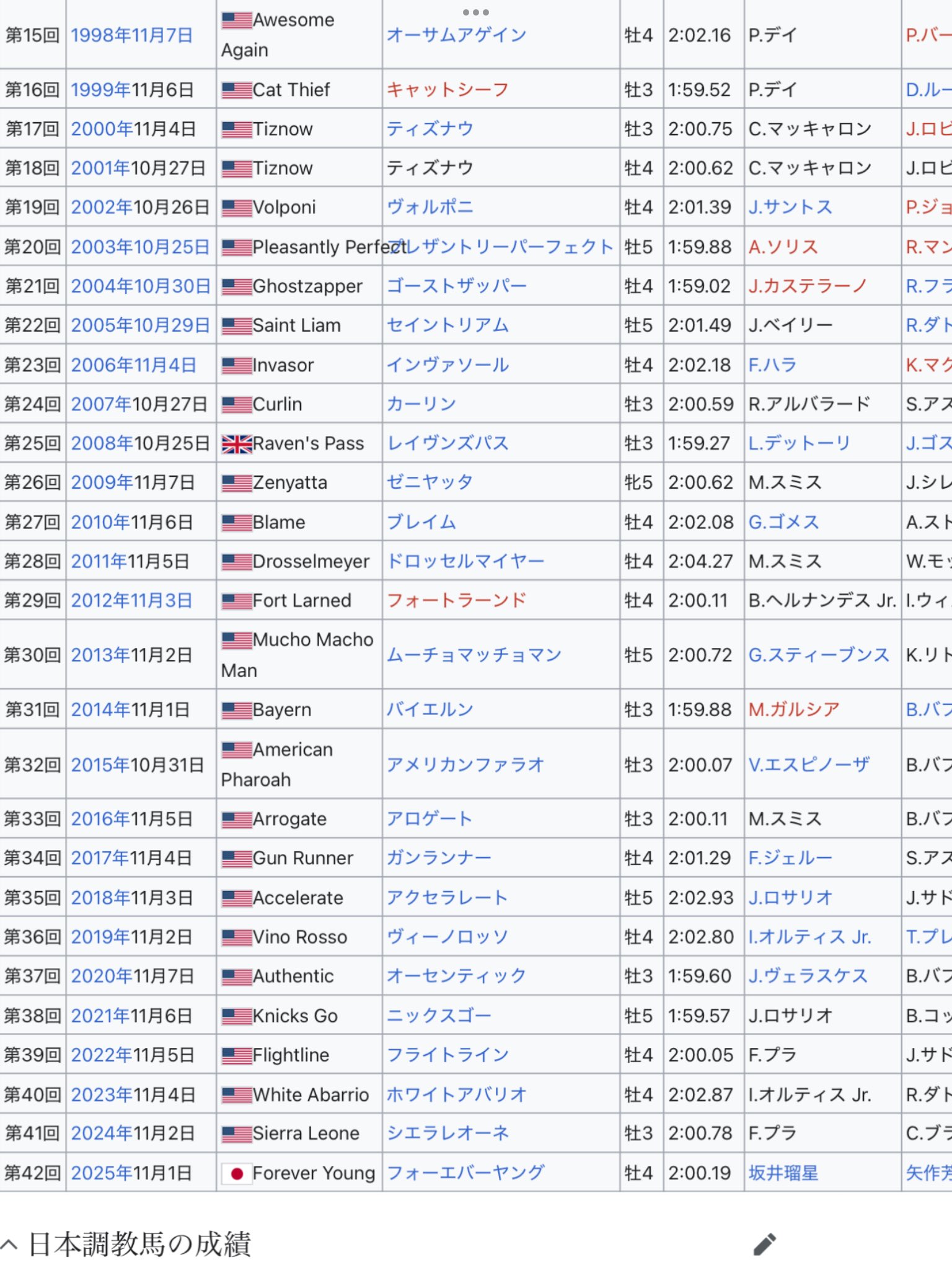Select the US flag beside American Pharoah
The image size is (952, 1270).
237,750
